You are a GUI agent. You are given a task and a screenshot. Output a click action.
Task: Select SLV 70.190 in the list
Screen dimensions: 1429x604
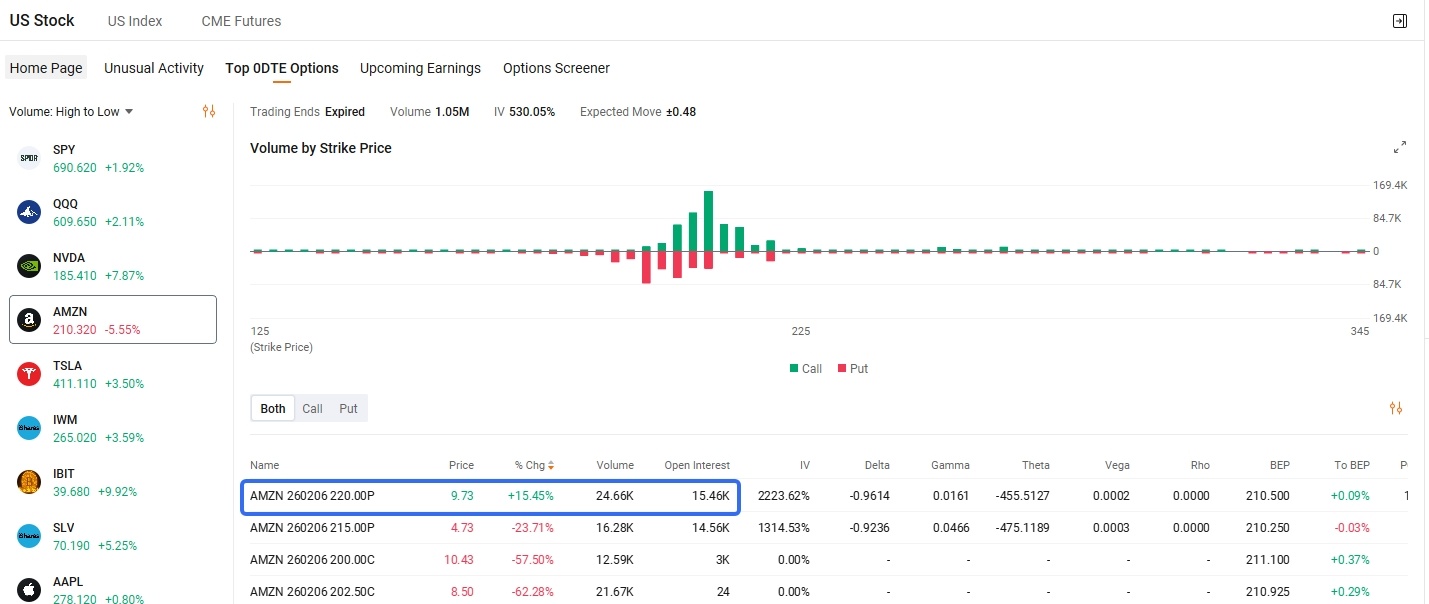[113, 536]
